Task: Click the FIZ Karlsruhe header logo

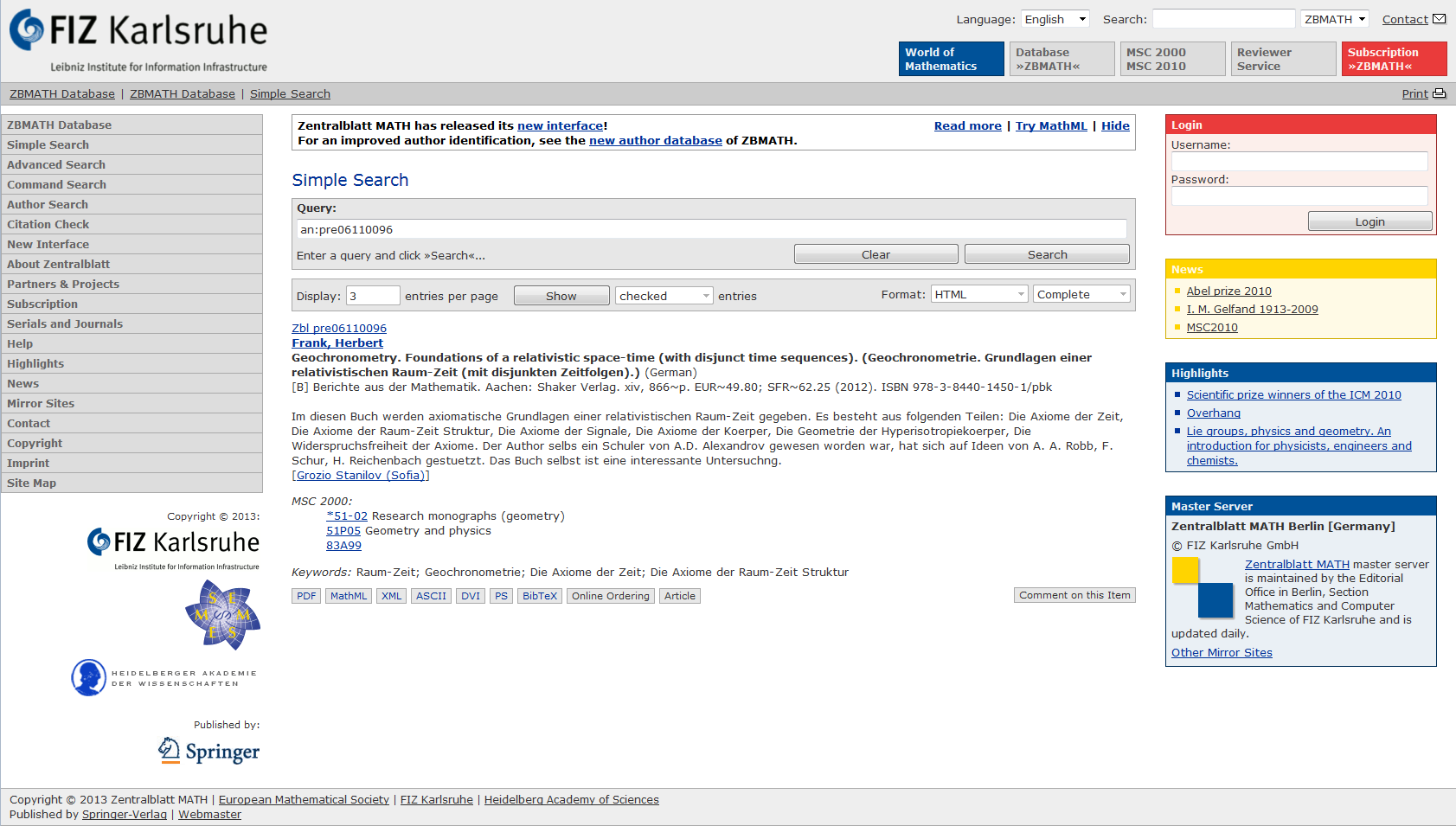Action: coord(138,41)
